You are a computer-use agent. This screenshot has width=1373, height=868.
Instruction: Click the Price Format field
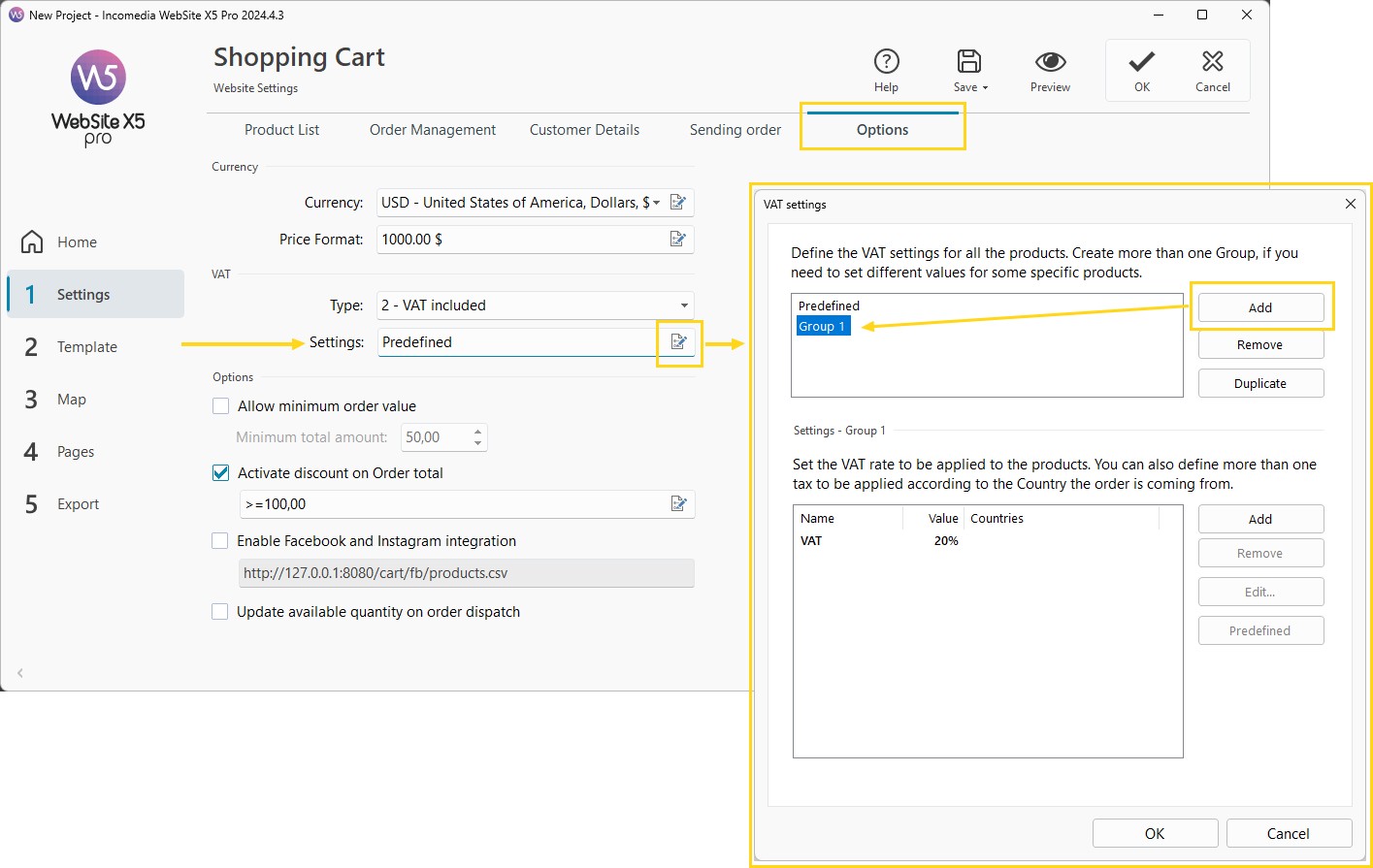(x=536, y=240)
